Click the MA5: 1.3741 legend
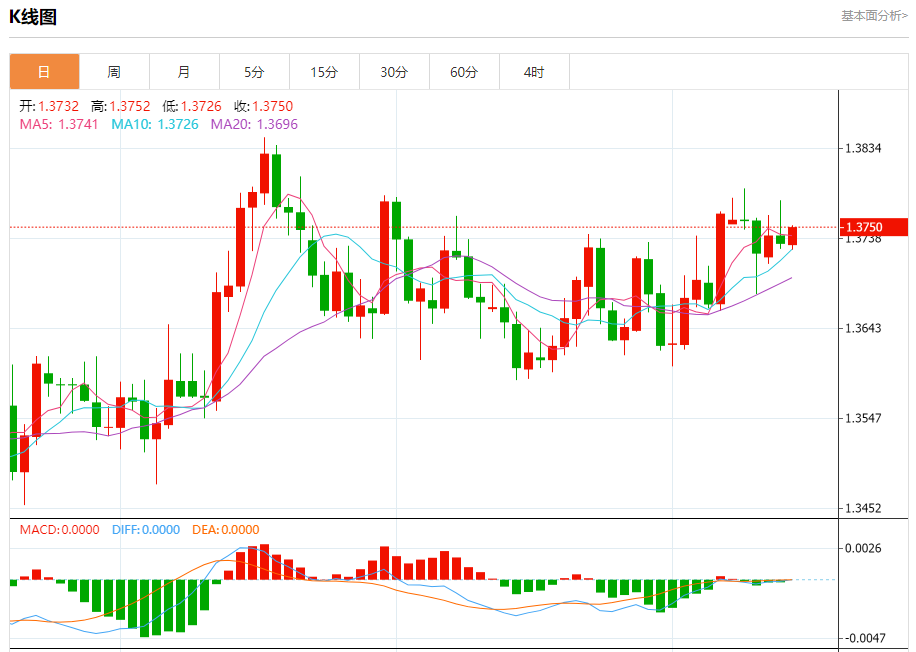This screenshot has height=652, width=916. (x=59, y=124)
